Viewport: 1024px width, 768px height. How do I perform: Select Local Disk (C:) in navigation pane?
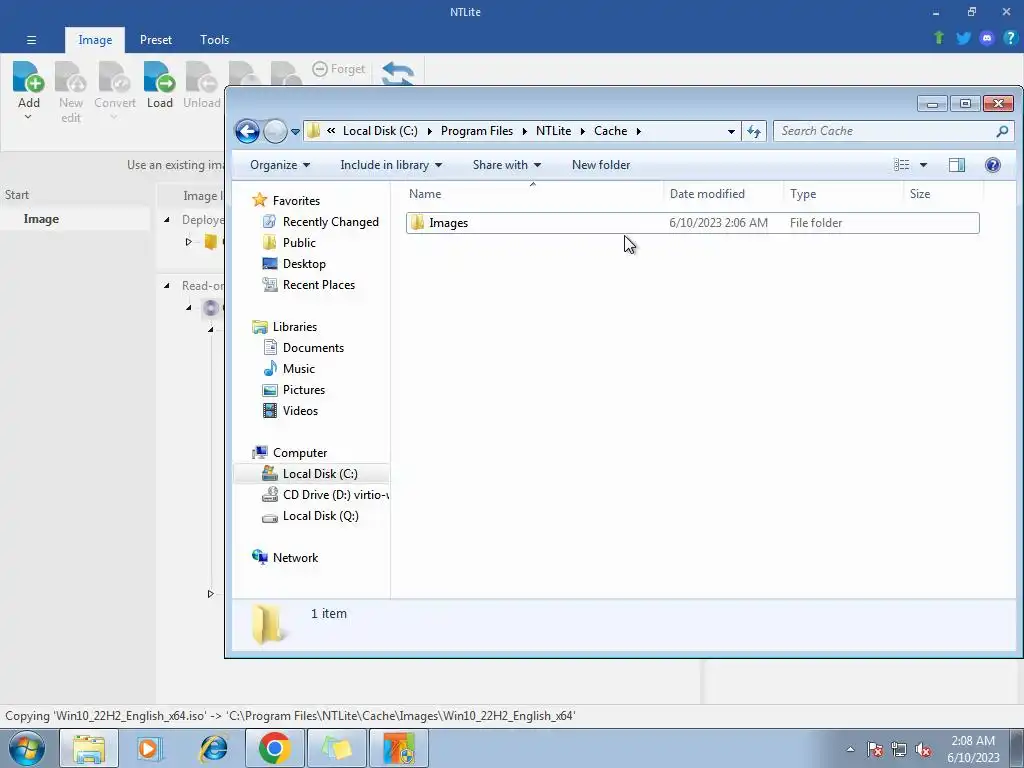(x=312, y=473)
